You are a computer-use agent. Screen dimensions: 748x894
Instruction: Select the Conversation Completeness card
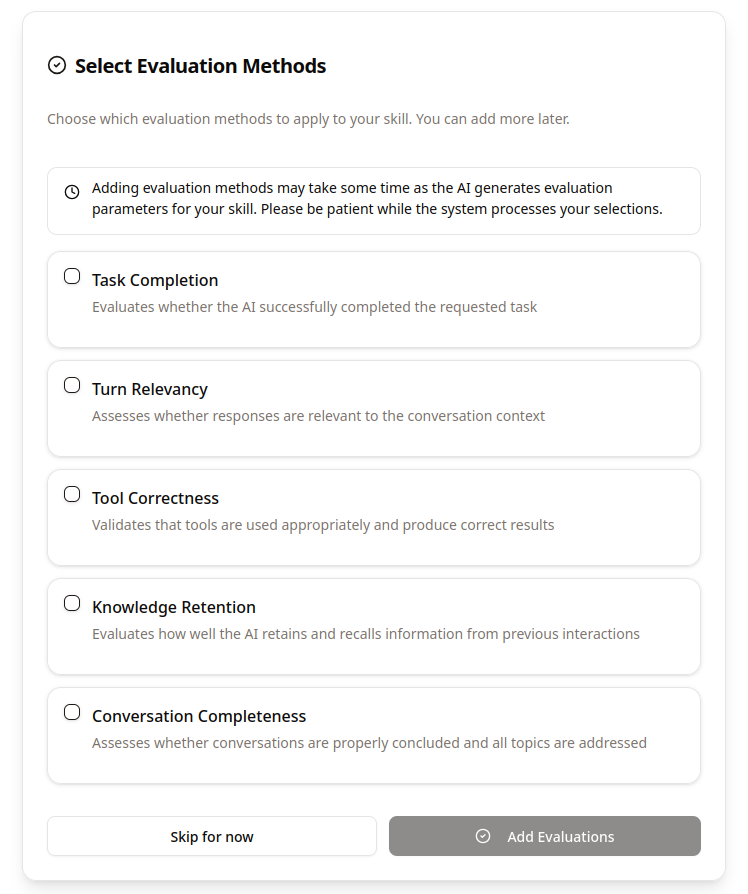[x=374, y=735]
